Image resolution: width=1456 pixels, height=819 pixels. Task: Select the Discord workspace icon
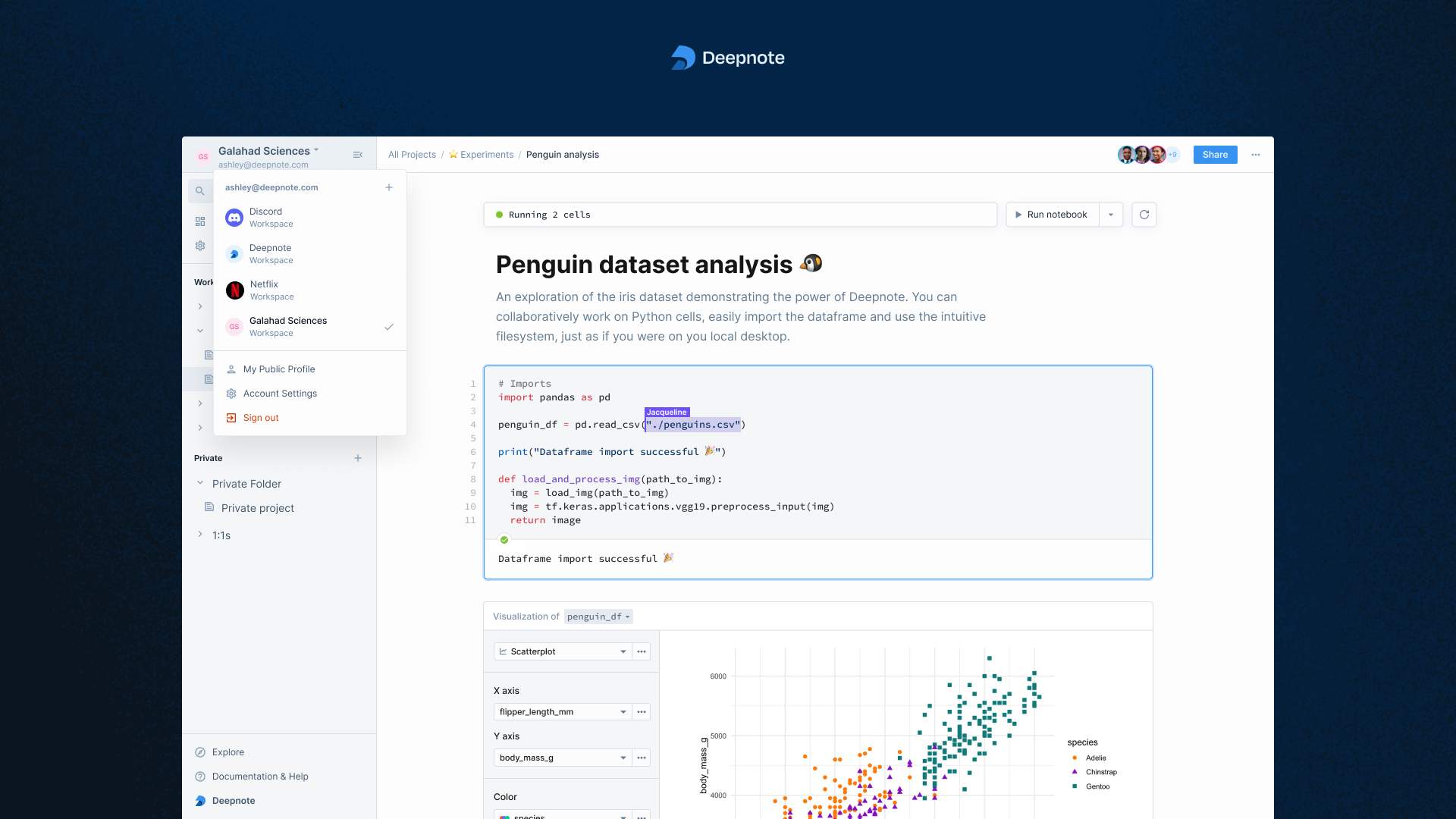234,218
